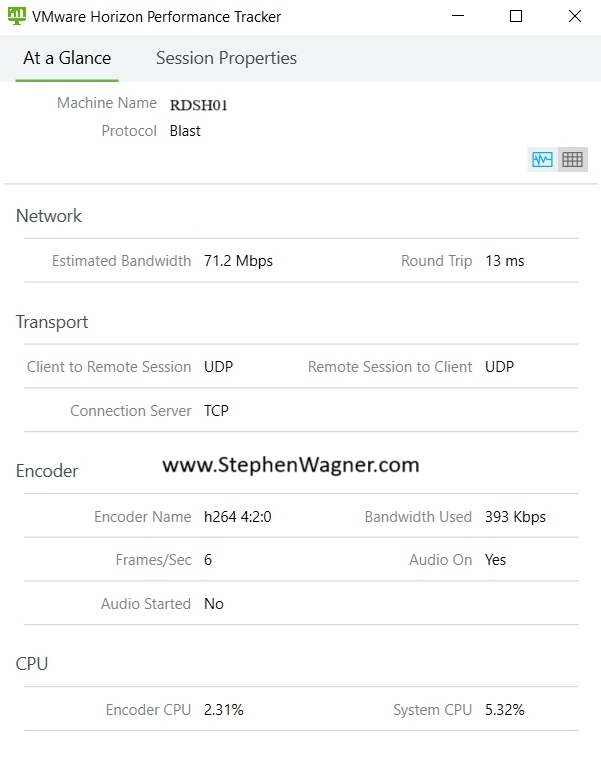The width and height of the screenshot is (601, 771).
Task: Select the Estimated Bandwidth 71.2 Mbps value
Action: pos(238,261)
